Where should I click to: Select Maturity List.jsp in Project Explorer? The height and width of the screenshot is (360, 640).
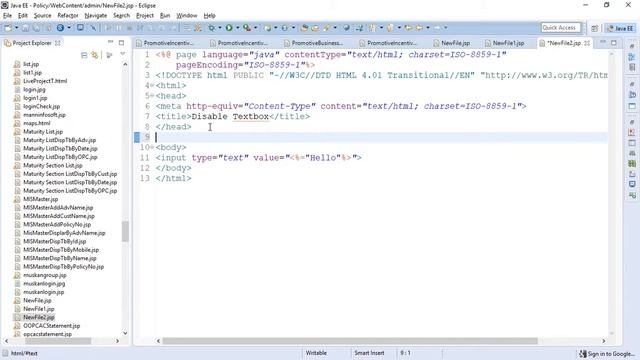pyautogui.click(x=43, y=131)
